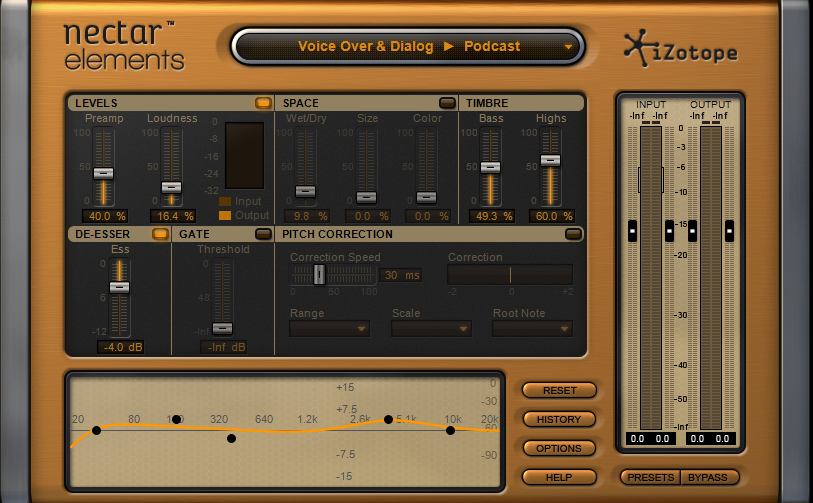Image resolution: width=813 pixels, height=503 pixels.
Task: Click the nectar elements logo
Action: 124,46
